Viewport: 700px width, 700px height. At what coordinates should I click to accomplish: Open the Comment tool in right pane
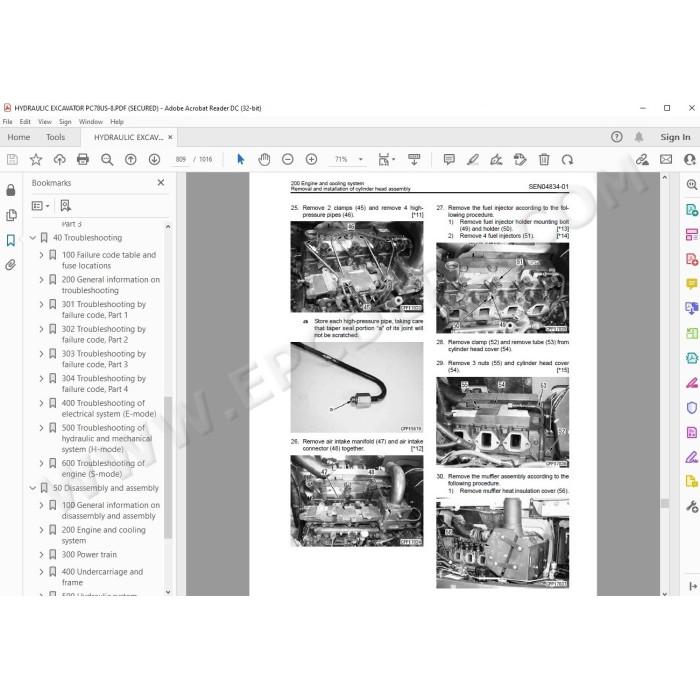692,283
